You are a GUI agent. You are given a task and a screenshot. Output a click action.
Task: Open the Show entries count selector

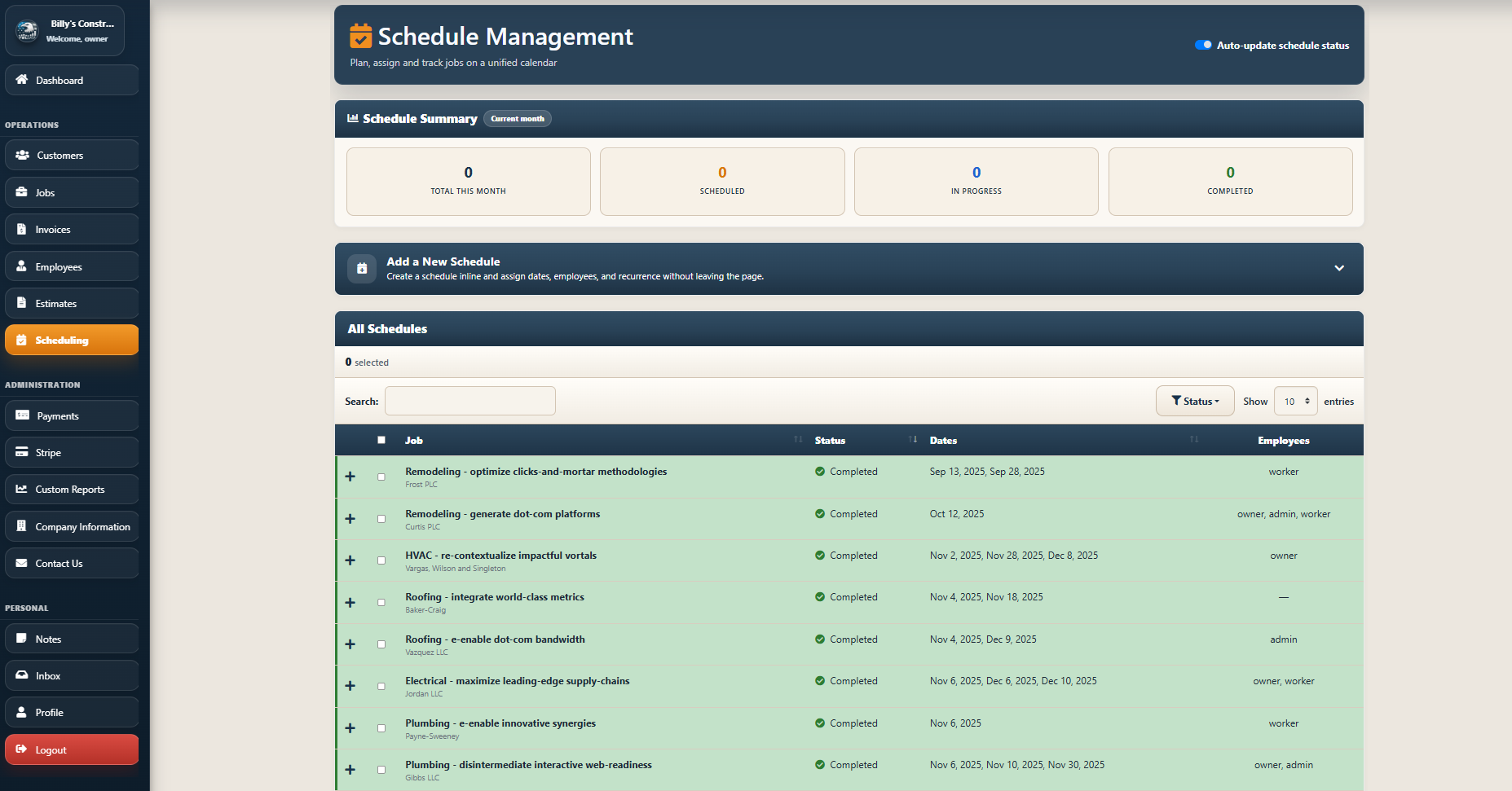click(x=1295, y=400)
